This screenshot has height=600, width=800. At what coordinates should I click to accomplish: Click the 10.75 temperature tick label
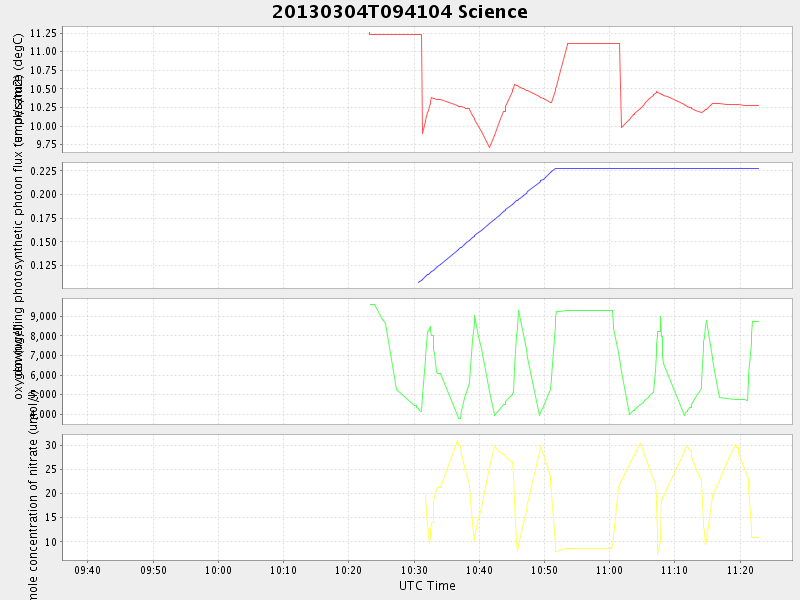click(43, 70)
